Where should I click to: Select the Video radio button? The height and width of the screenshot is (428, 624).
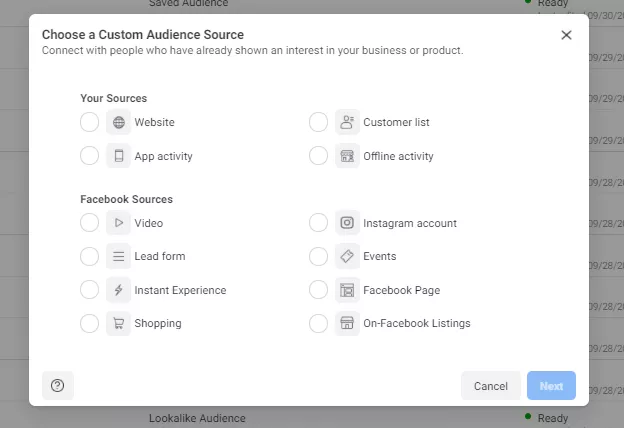pyautogui.click(x=90, y=222)
